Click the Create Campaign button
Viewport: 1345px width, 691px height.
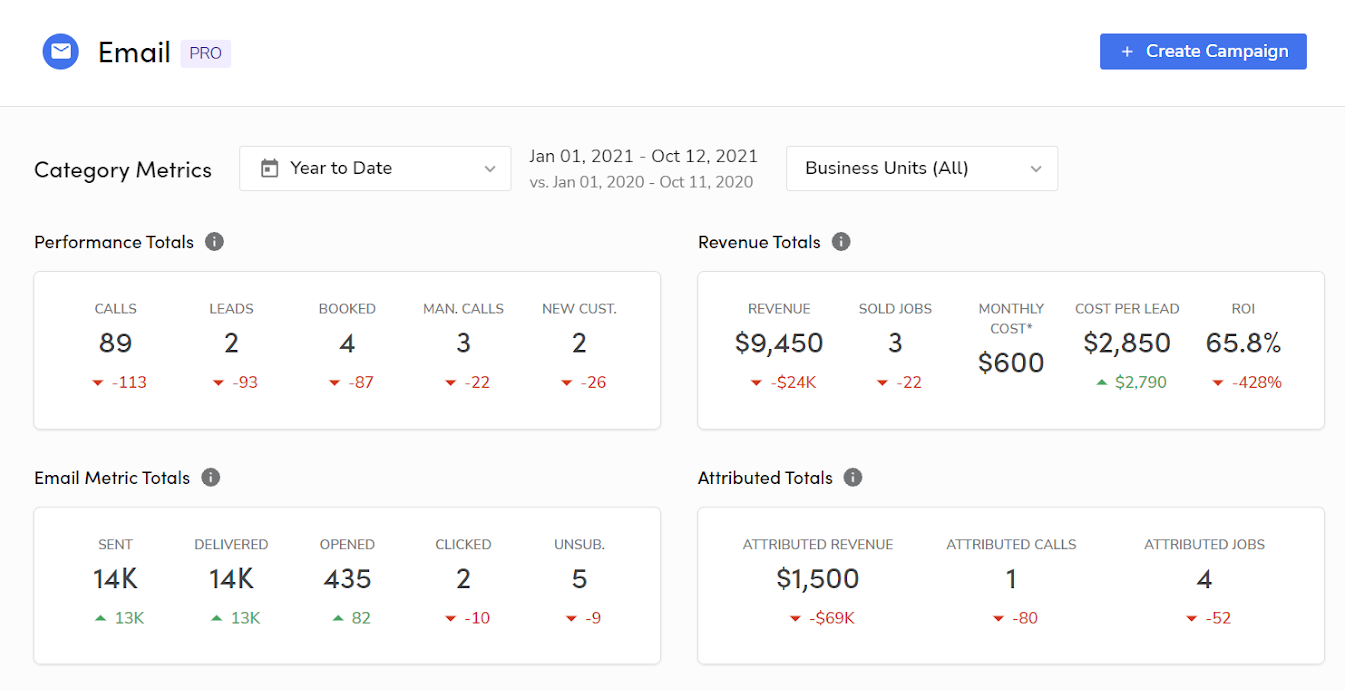pyautogui.click(x=1203, y=52)
